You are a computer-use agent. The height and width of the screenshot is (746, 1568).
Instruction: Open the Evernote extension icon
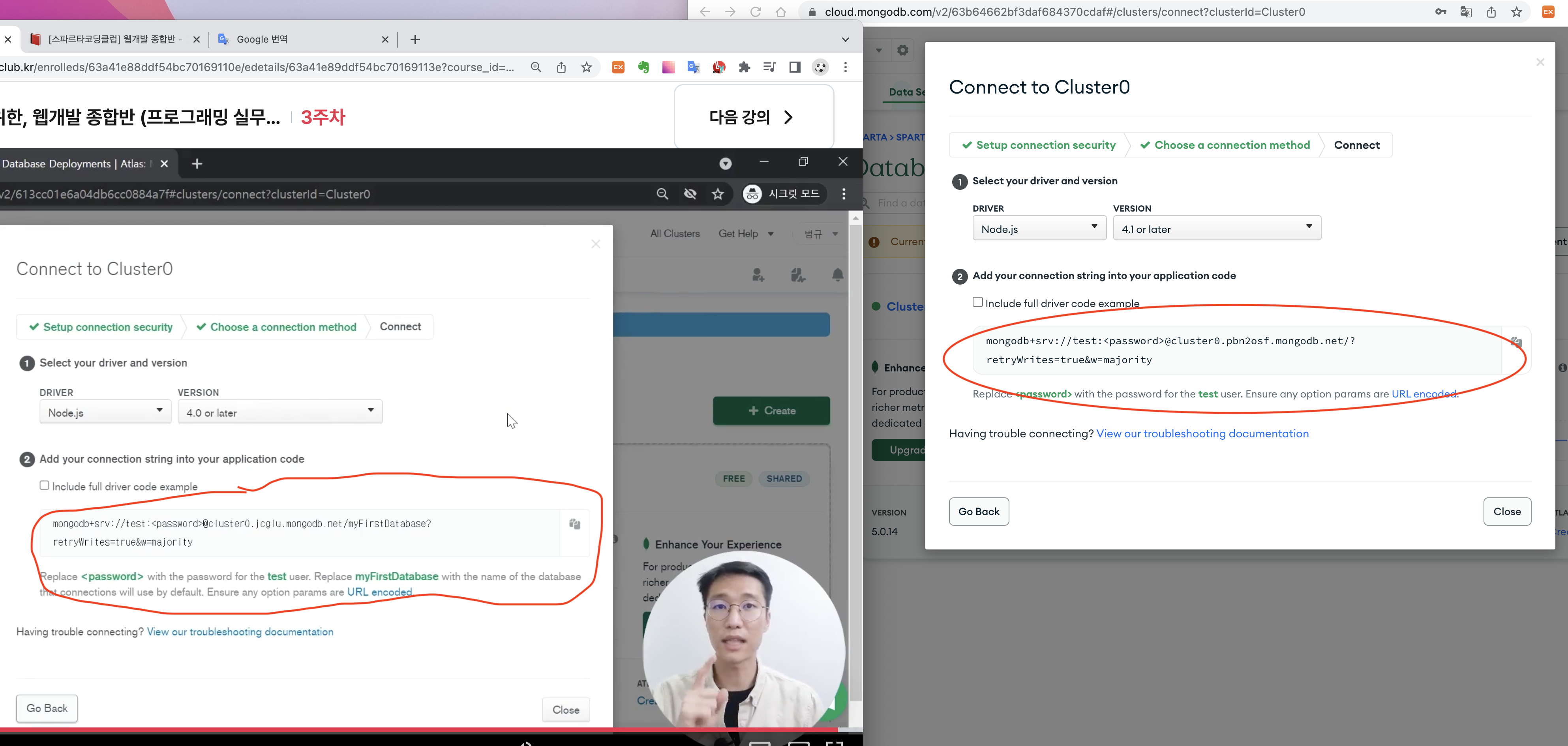[643, 67]
